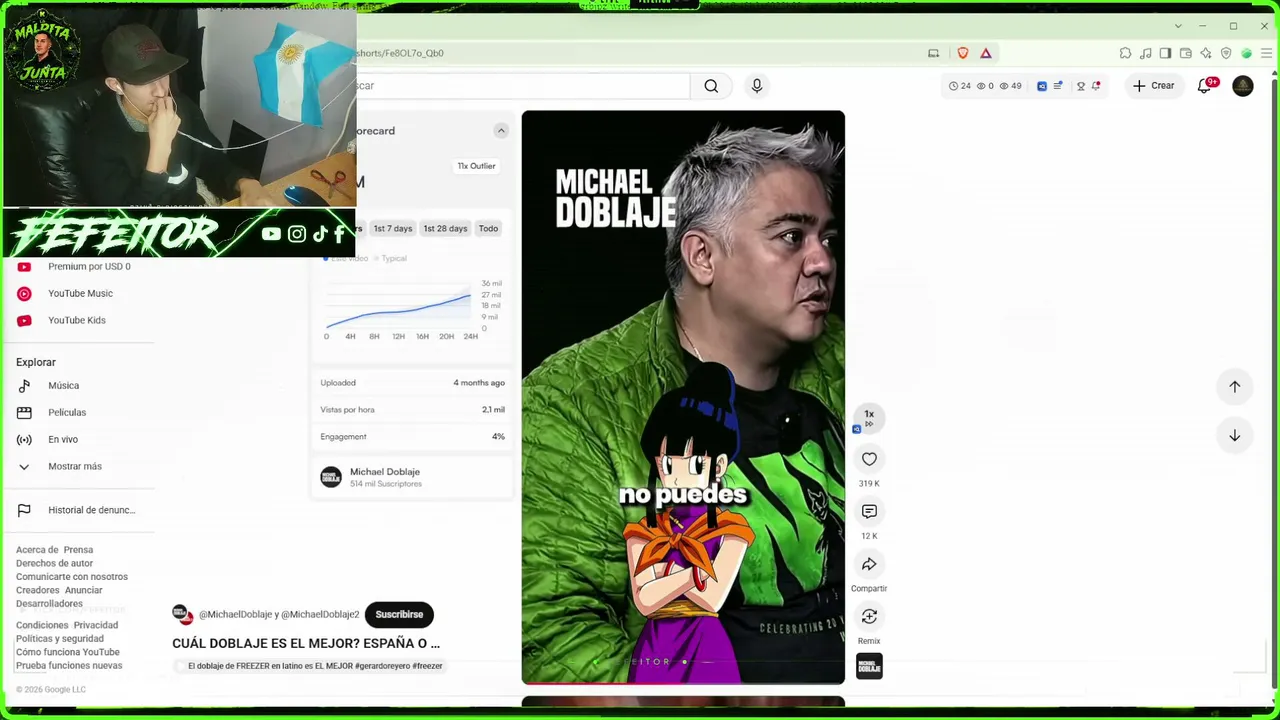Open the Brave Shields lion icon
Screen dimensions: 1280x720
[963, 53]
